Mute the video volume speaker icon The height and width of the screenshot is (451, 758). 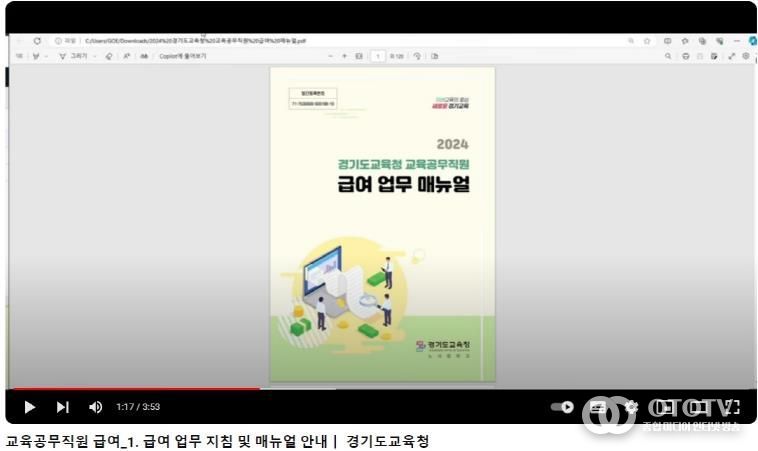(95, 407)
